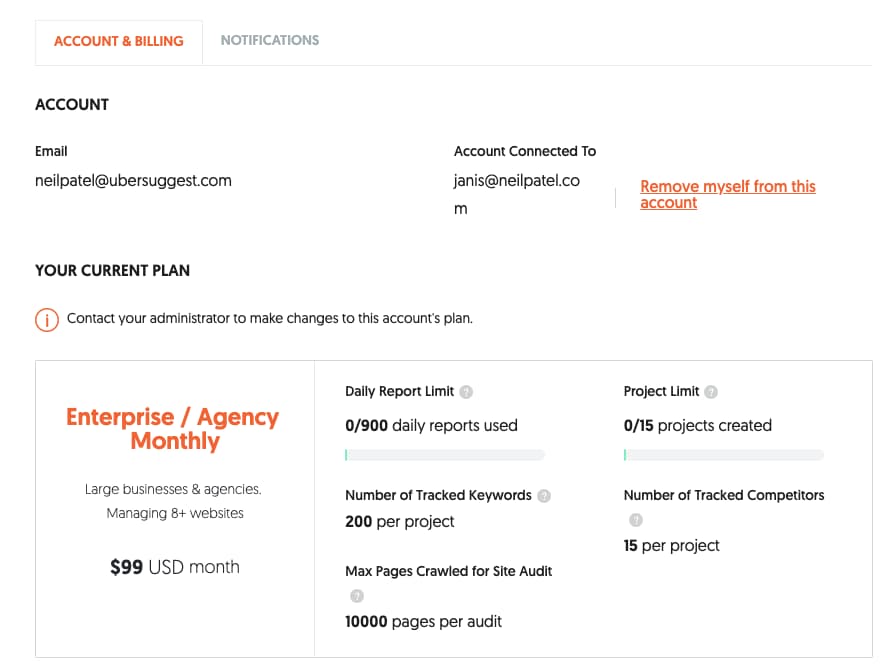Click the daily reports used progress bar
The width and height of the screenshot is (888, 672).
point(445,455)
